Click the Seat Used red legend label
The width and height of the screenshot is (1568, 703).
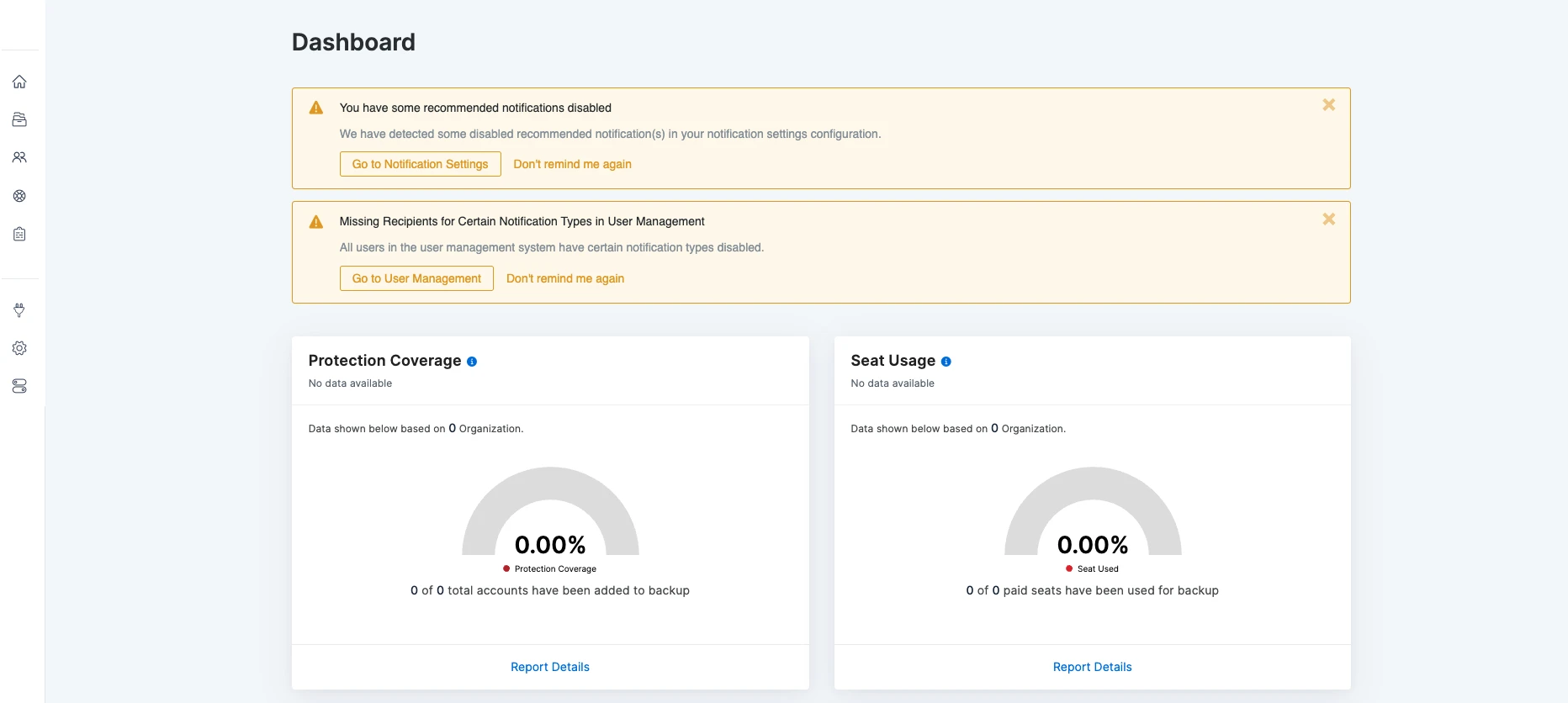click(1092, 569)
